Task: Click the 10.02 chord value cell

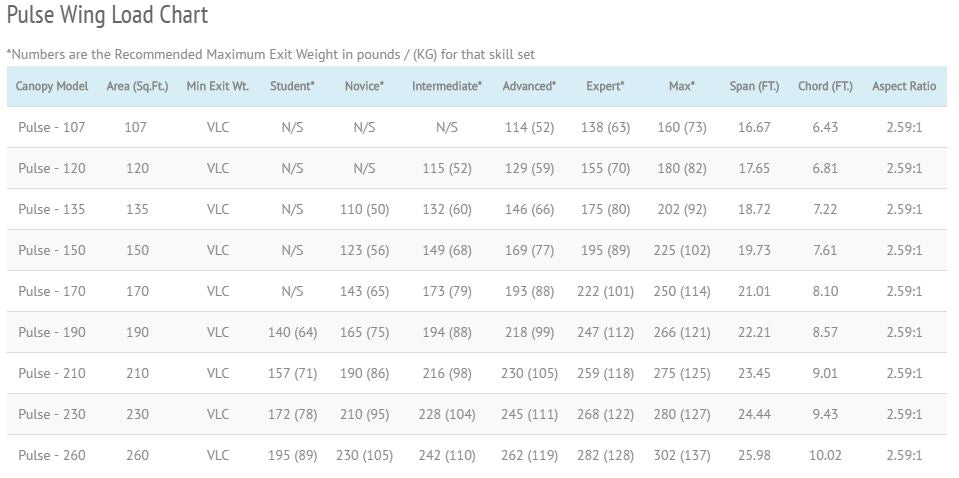Action: point(825,455)
